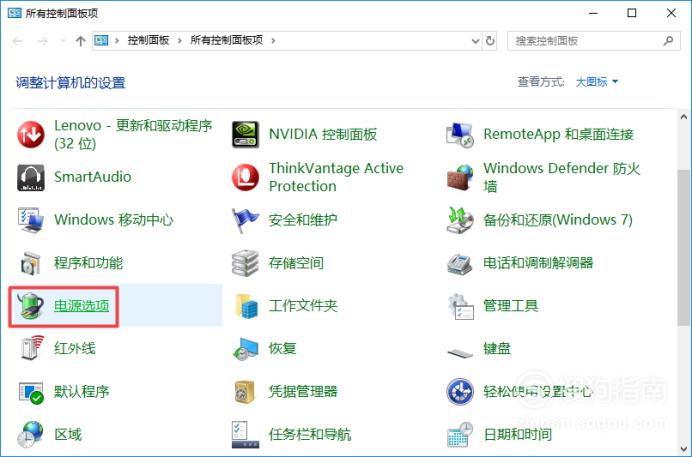
Task: Open the Phone and Modem icon
Action: pyautogui.click(x=460, y=264)
